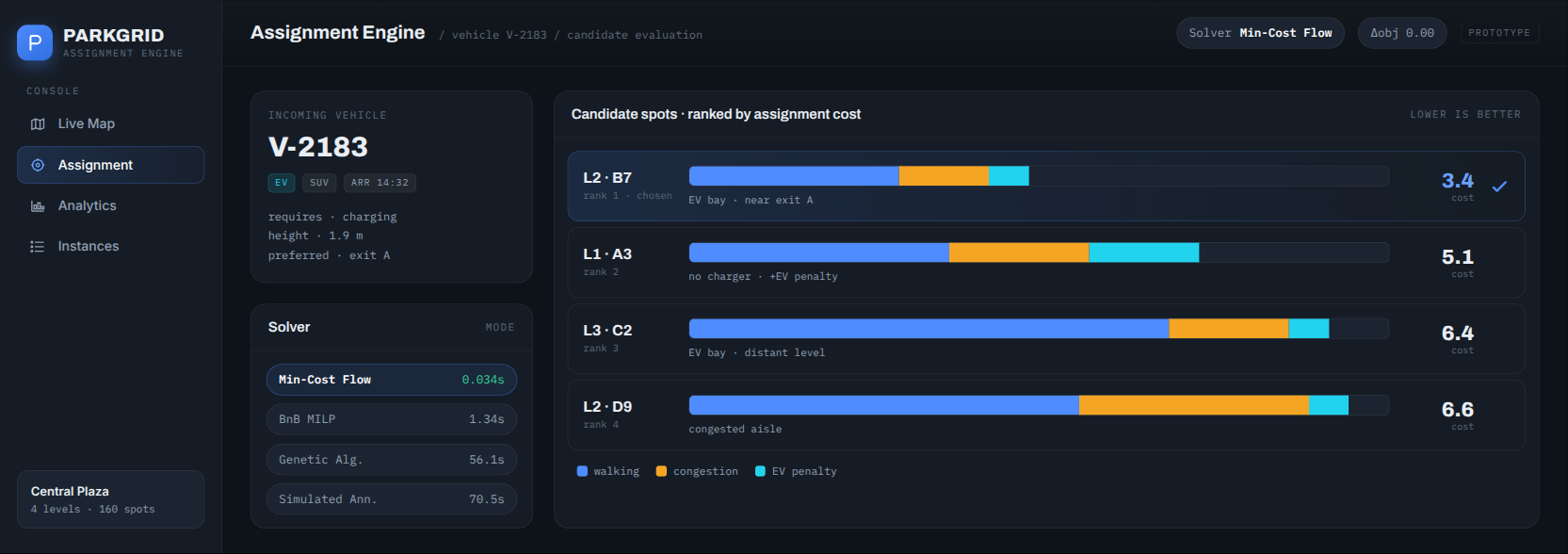Select Assignment in the sidebar
1568x554 pixels.
pos(110,165)
